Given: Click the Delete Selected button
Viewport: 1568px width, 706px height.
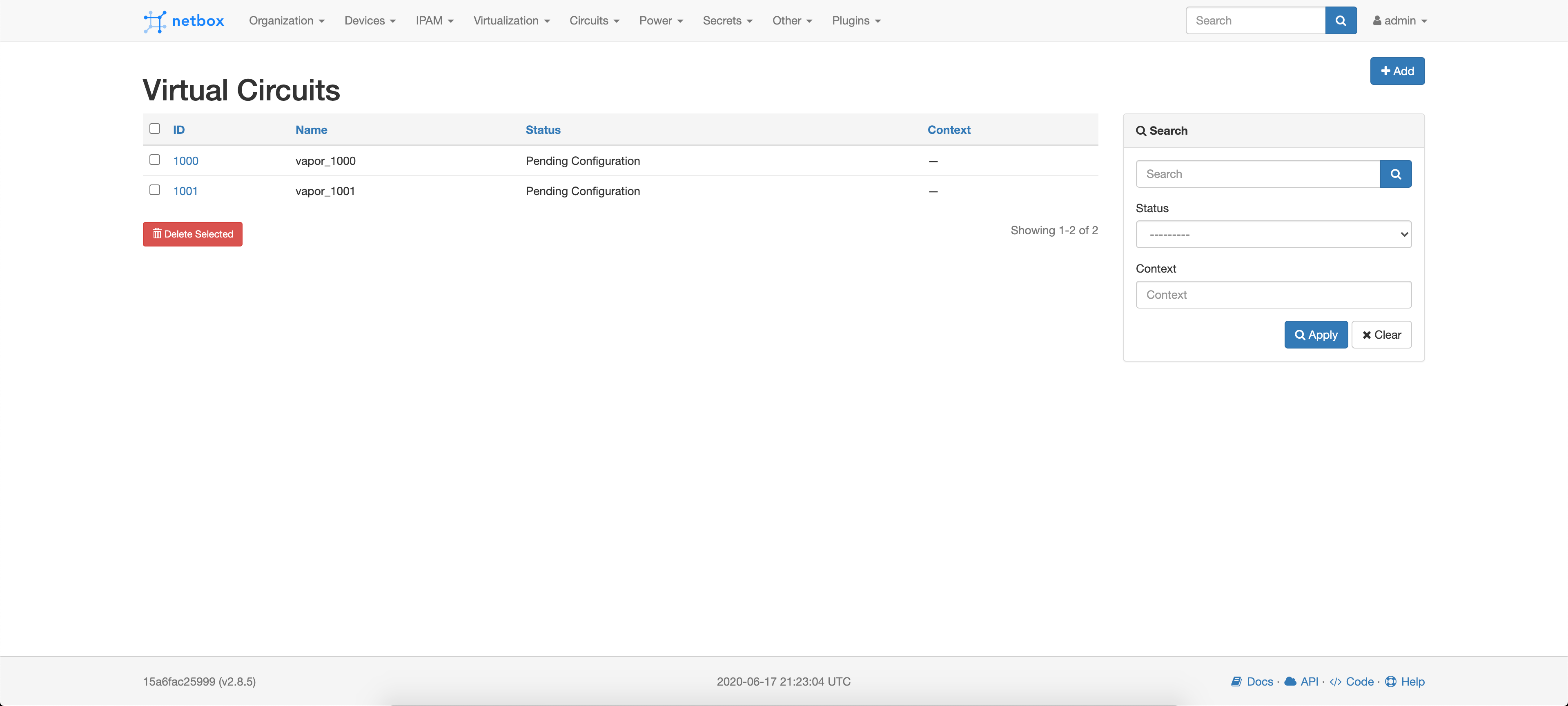Looking at the screenshot, I should (x=192, y=234).
